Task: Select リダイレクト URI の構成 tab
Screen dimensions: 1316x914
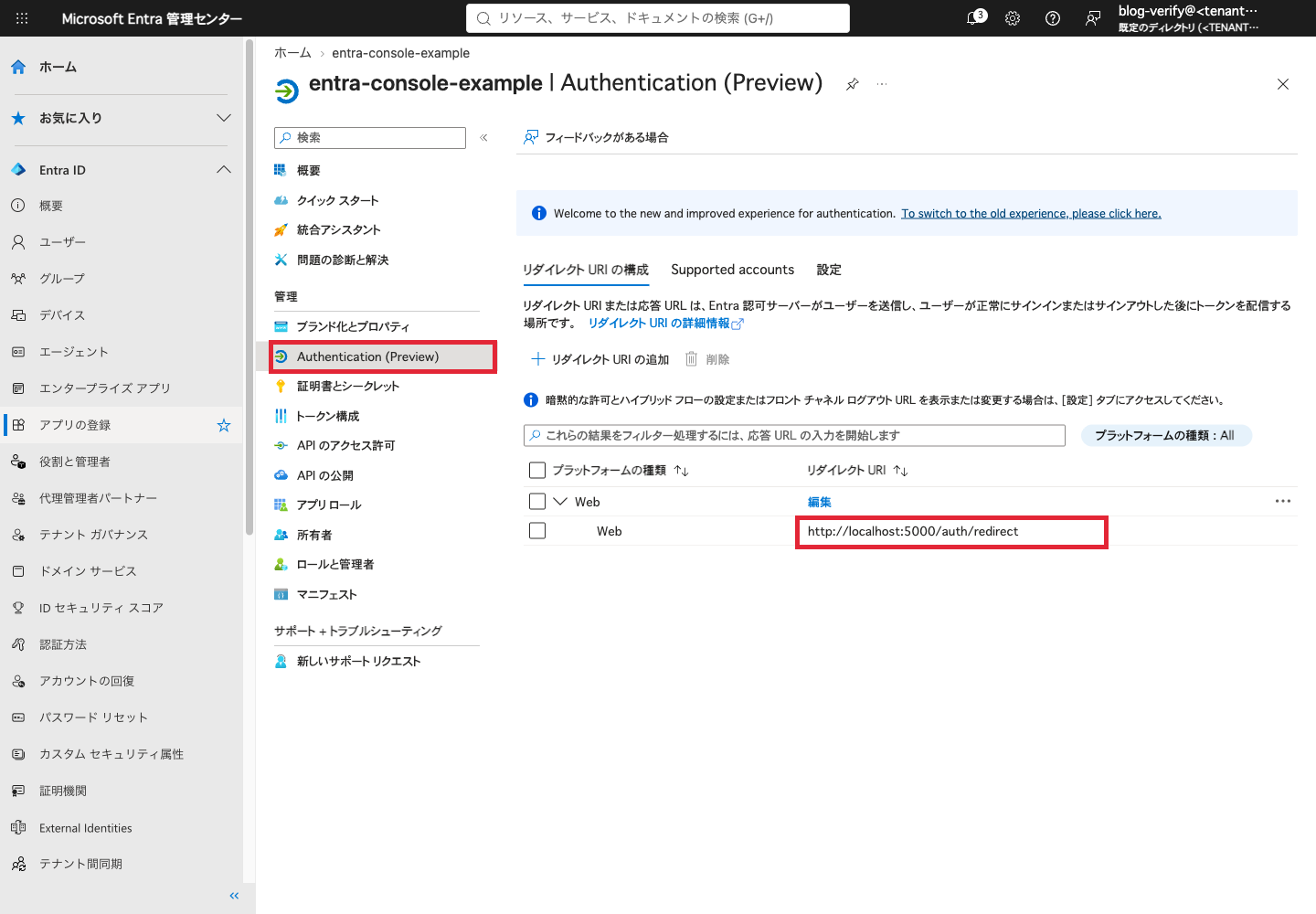Action: 586,270
